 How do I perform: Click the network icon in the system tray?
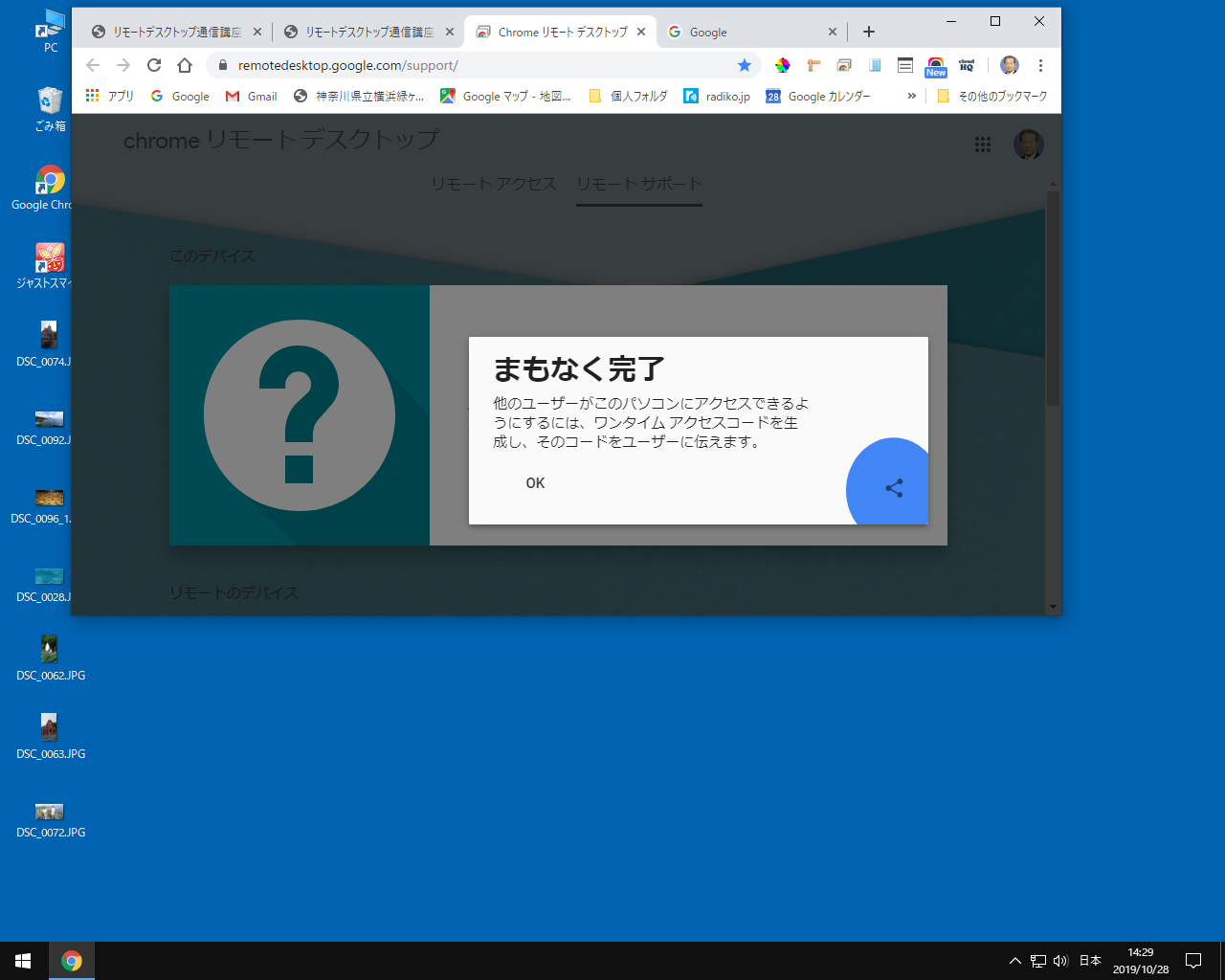tap(1038, 961)
